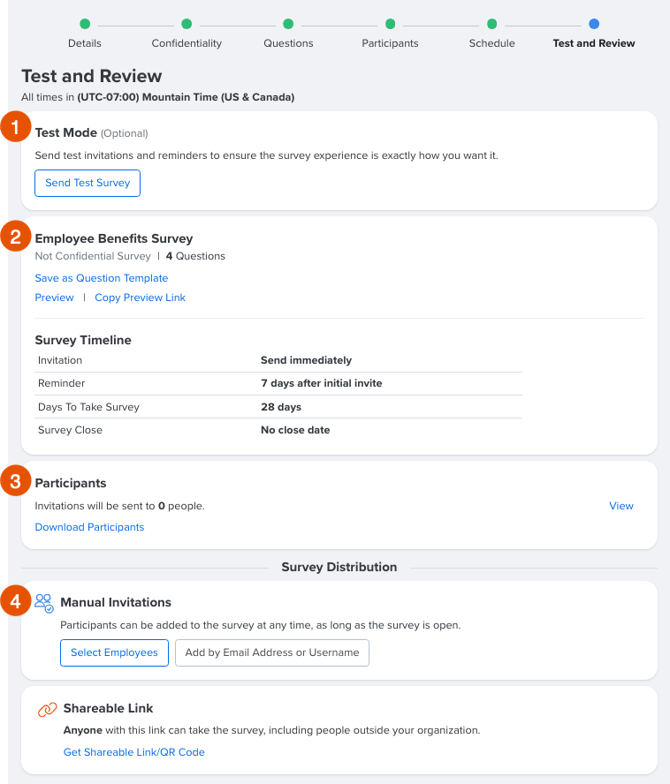The image size is (670, 784).
Task: Open the Questions step
Action: tap(288, 43)
